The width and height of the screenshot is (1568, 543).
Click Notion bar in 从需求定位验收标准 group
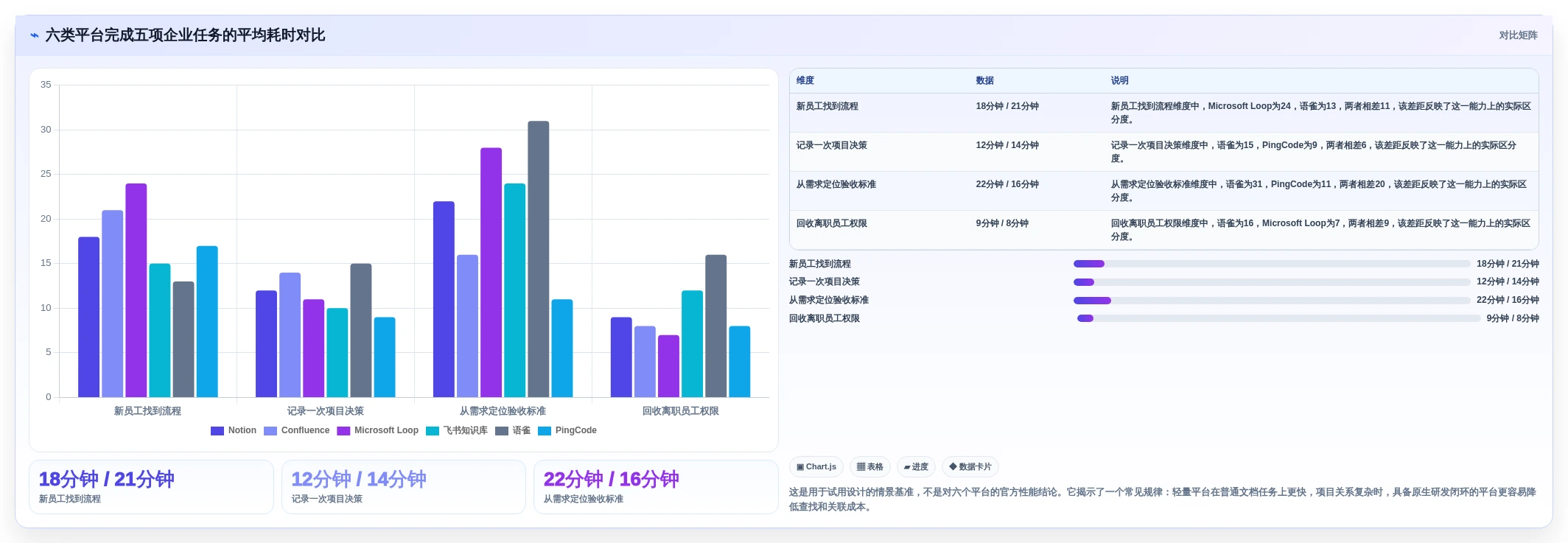click(x=444, y=299)
